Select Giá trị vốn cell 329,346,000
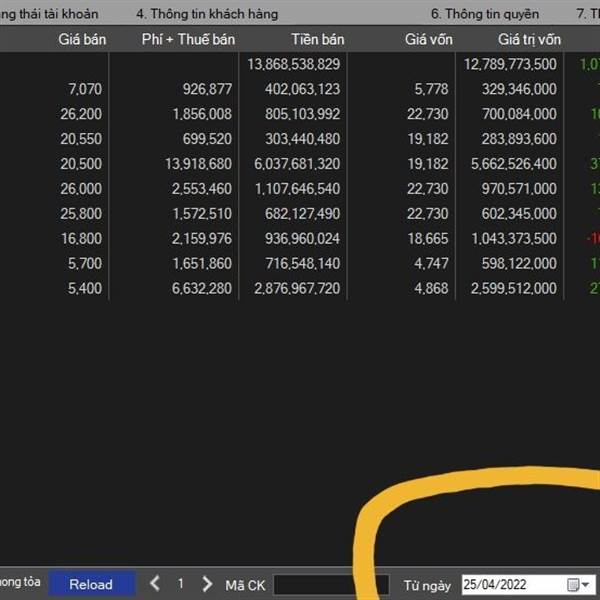Image resolution: width=600 pixels, height=600 pixels. (519, 89)
